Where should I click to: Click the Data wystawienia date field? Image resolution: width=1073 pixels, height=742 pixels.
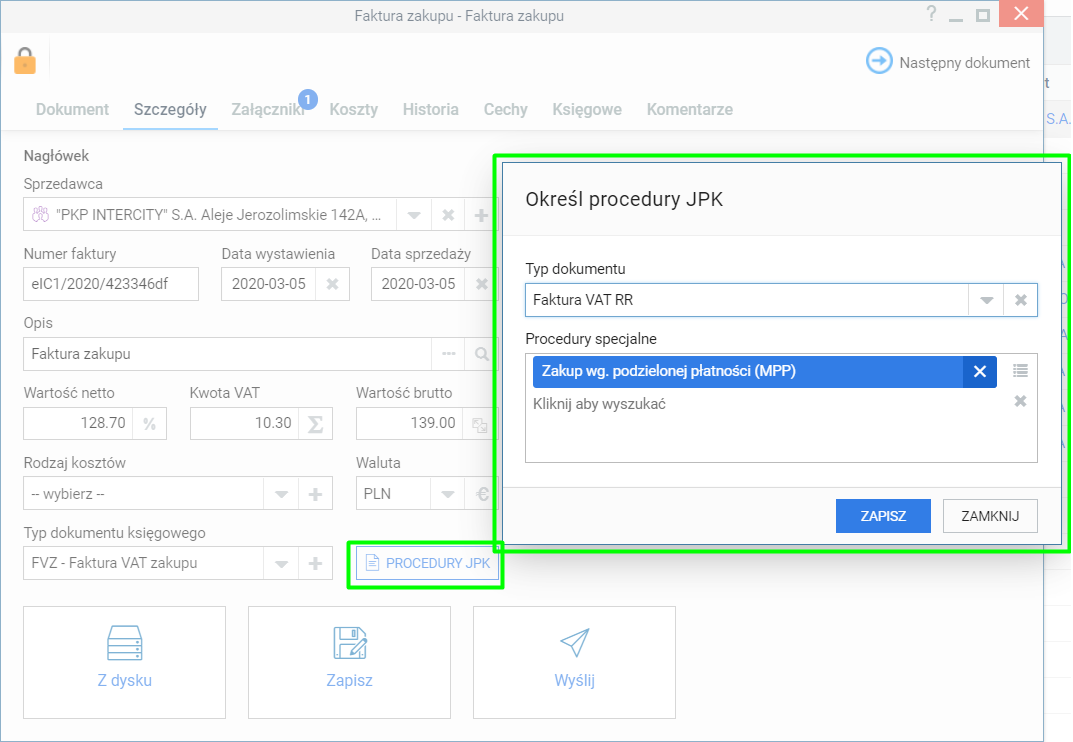coord(269,284)
